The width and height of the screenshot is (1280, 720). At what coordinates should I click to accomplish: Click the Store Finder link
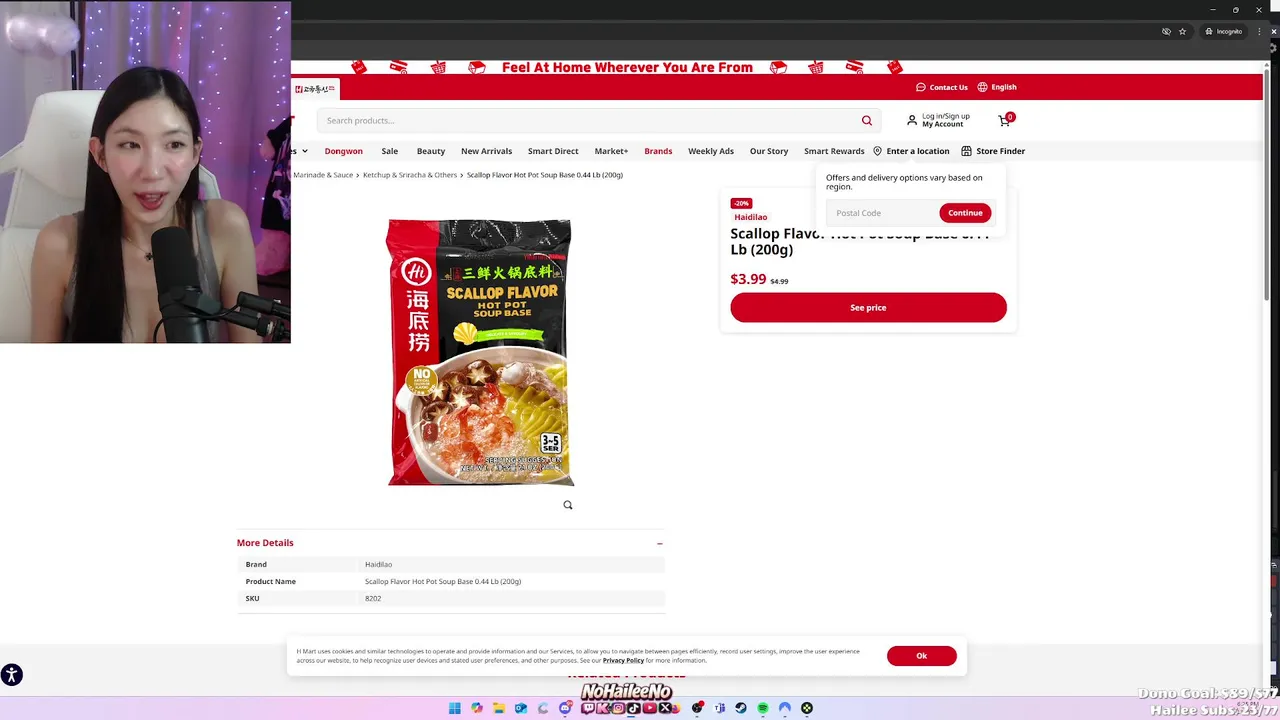(1000, 151)
